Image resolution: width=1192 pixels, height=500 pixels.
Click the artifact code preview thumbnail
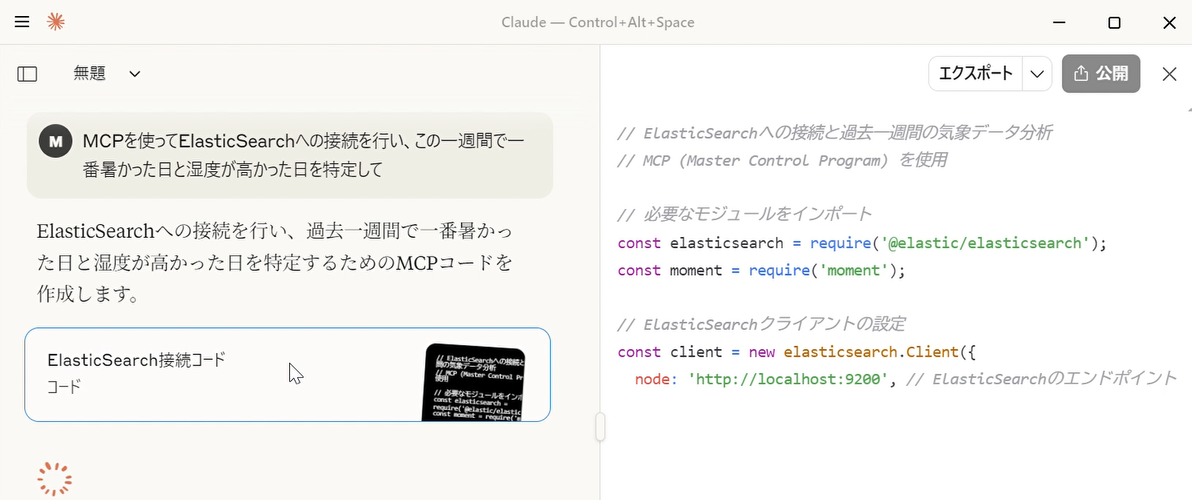(x=474, y=382)
